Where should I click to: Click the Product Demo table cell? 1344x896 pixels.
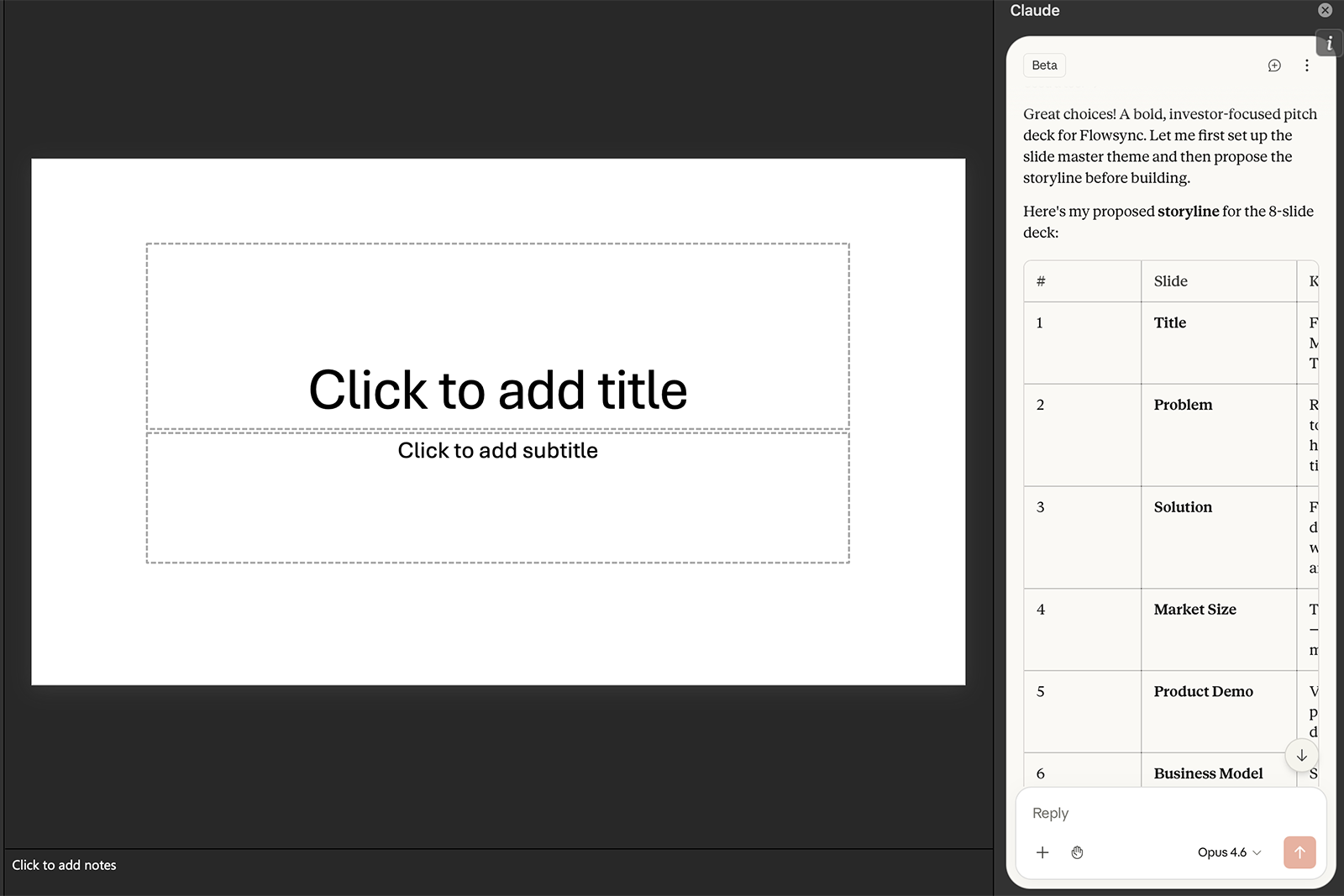pos(1203,692)
